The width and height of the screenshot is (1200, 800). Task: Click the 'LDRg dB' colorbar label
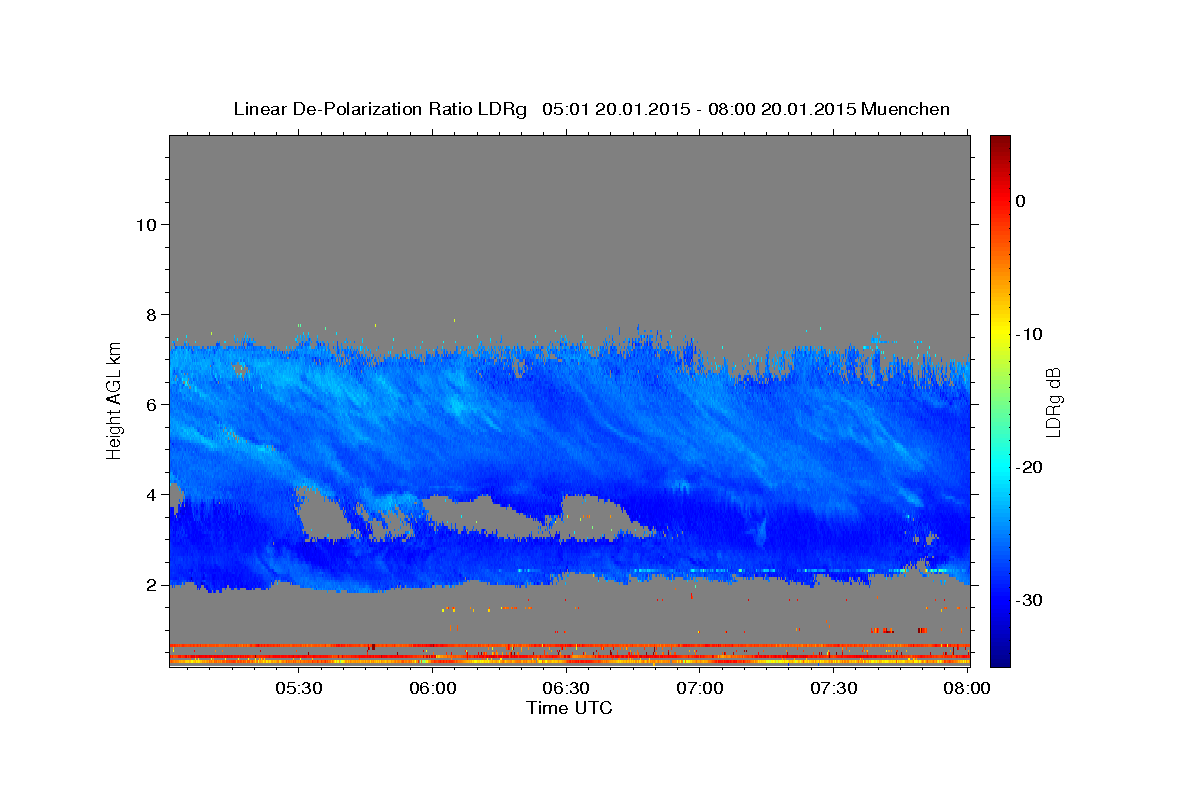click(x=1053, y=403)
